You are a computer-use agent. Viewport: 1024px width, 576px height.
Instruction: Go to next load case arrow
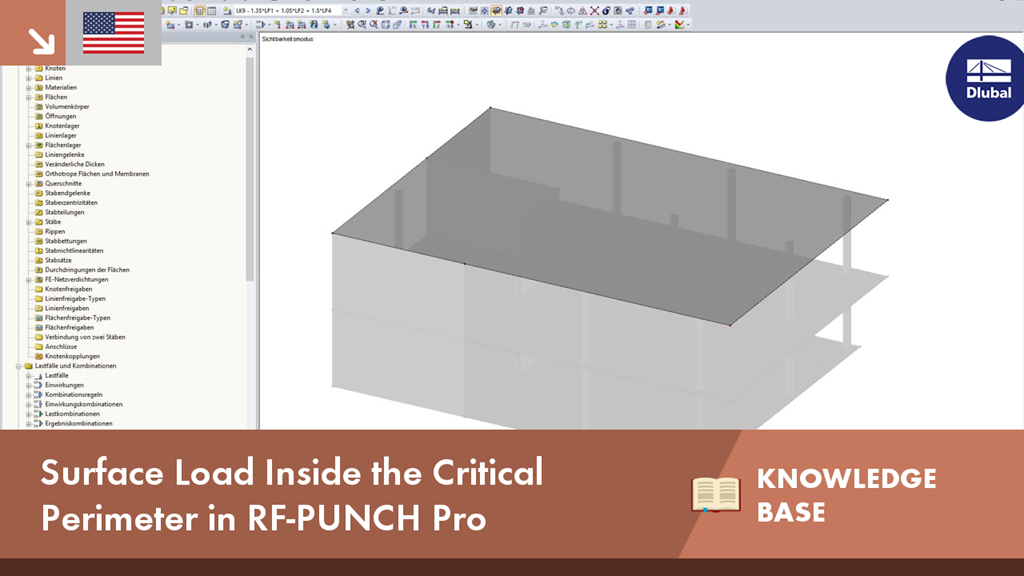click(368, 10)
